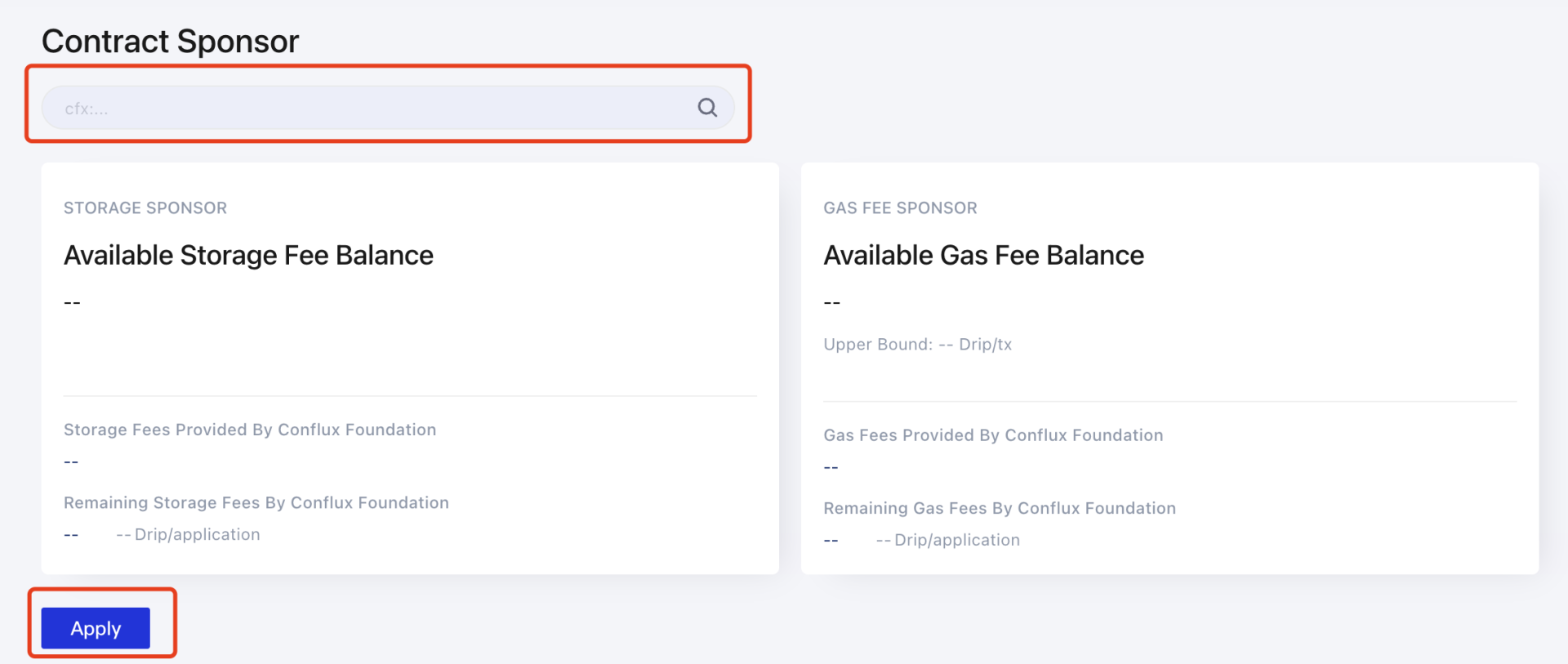The image size is (1568, 664).
Task: Click the Upper Bound Drip/tx text
Action: (917, 345)
